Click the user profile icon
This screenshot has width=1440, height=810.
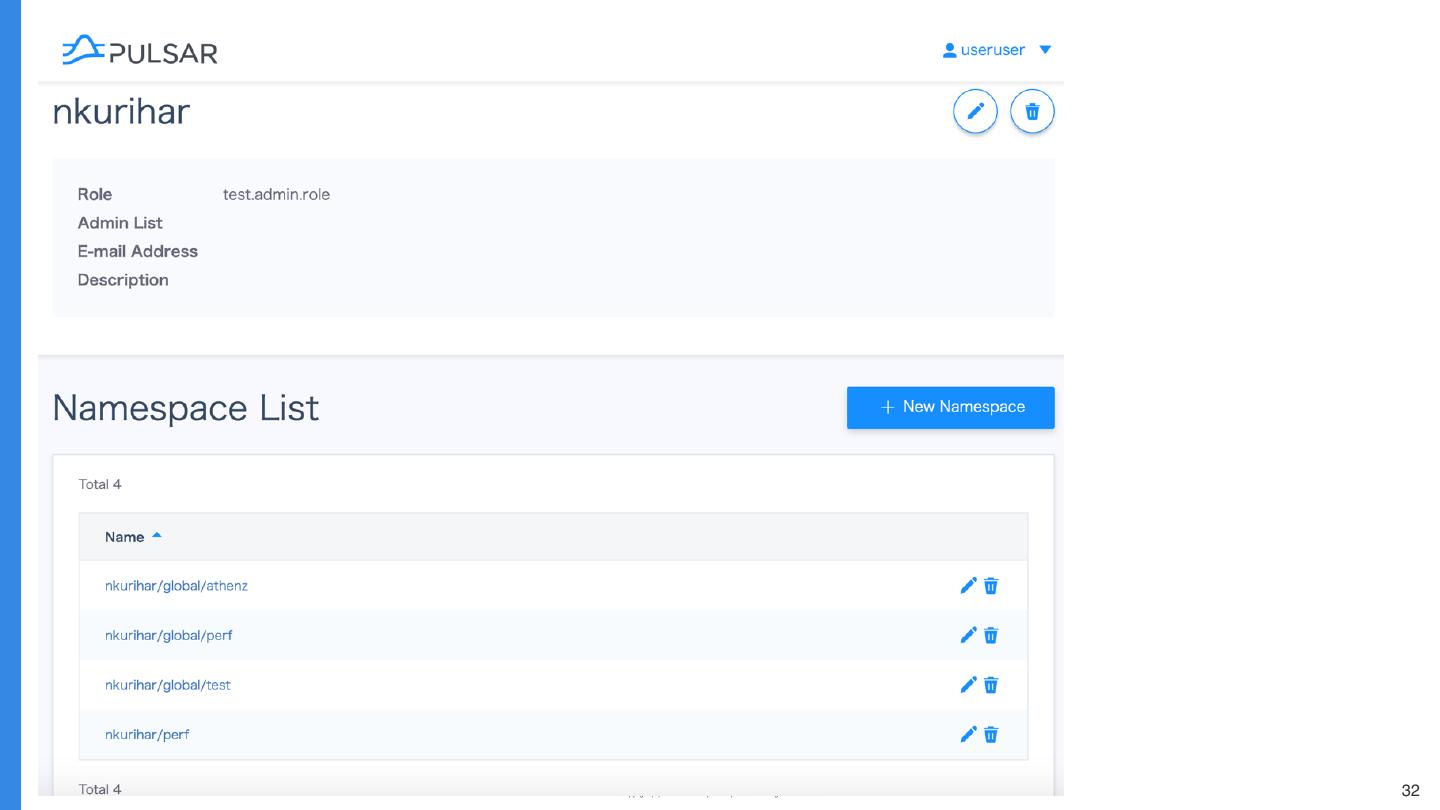point(950,50)
